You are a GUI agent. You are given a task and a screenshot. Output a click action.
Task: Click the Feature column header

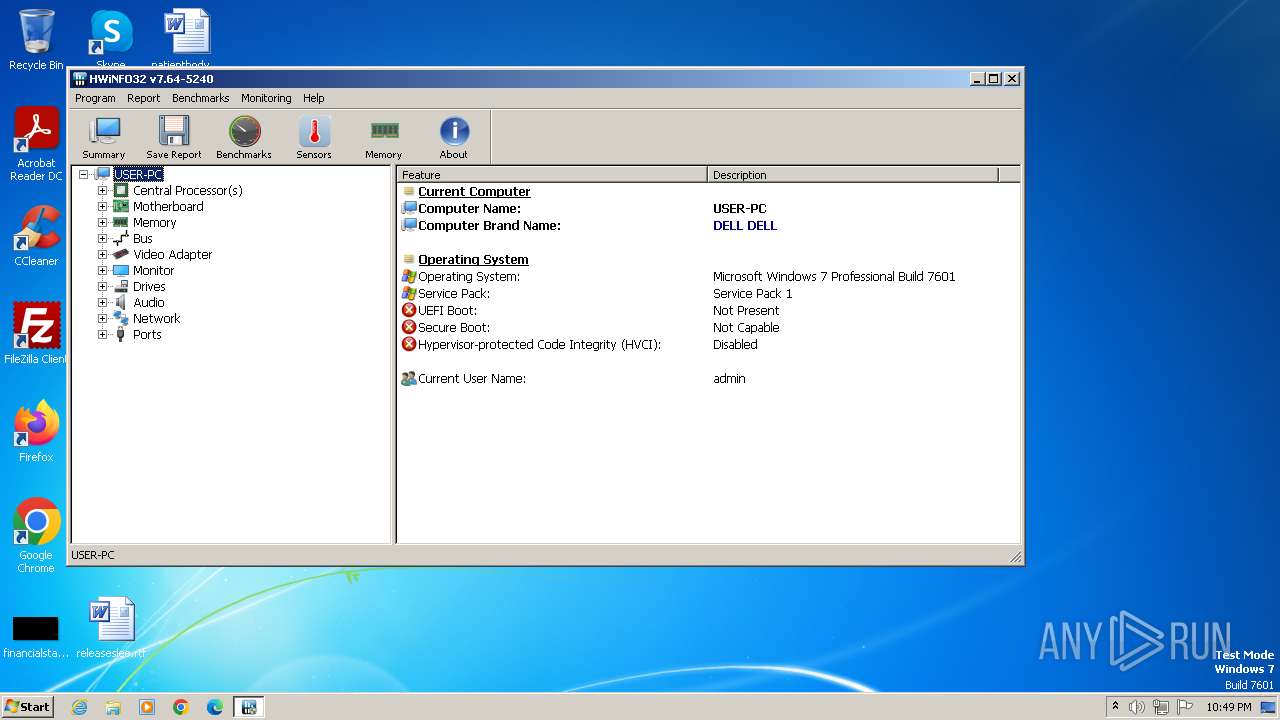tap(552, 175)
